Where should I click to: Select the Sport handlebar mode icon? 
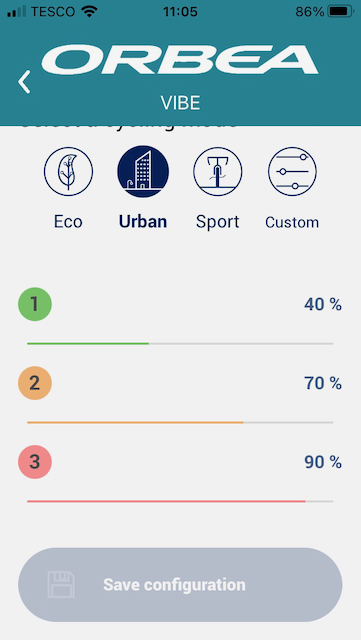pyautogui.click(x=218, y=172)
